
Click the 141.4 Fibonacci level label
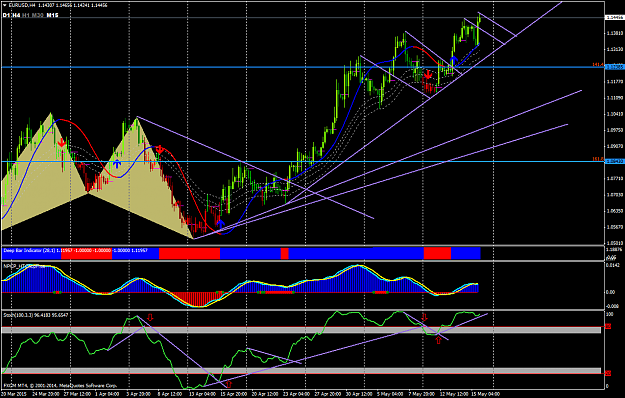tap(597, 65)
